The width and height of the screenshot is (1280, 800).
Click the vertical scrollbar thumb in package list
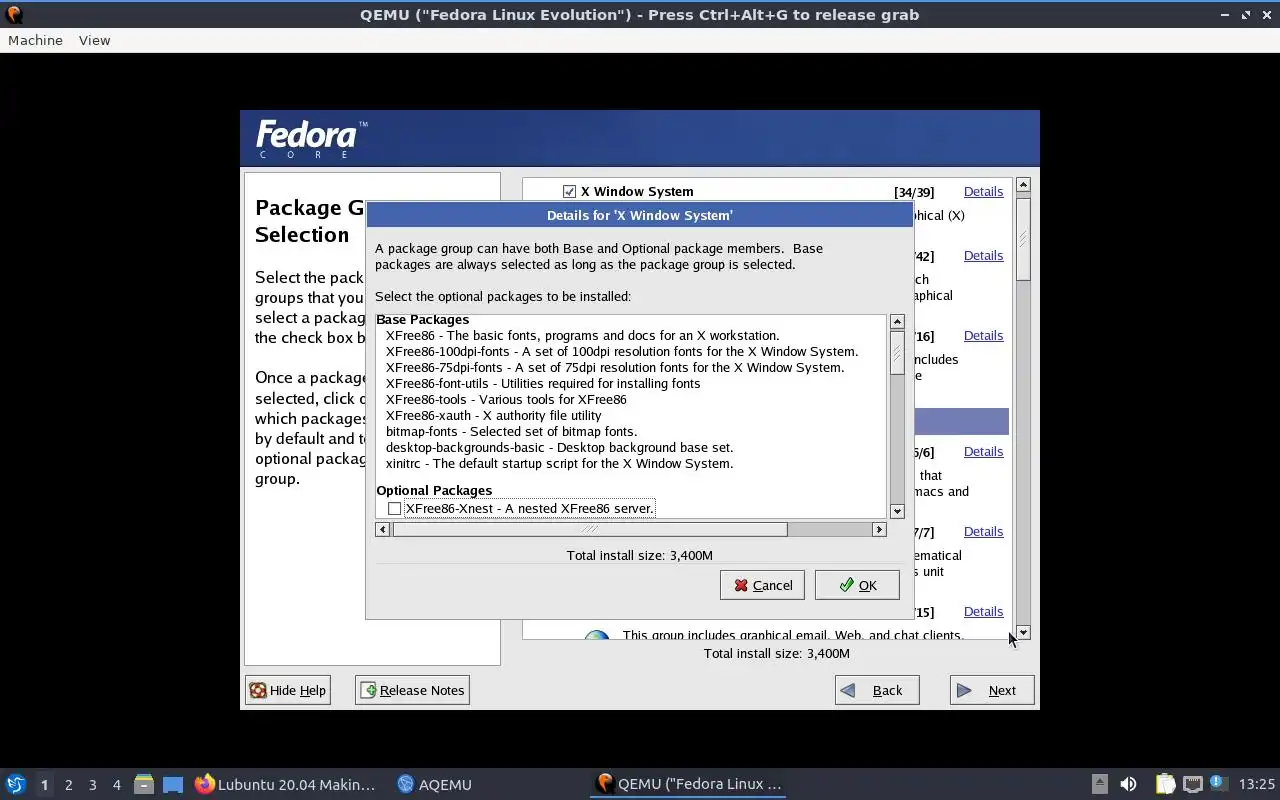(x=897, y=353)
